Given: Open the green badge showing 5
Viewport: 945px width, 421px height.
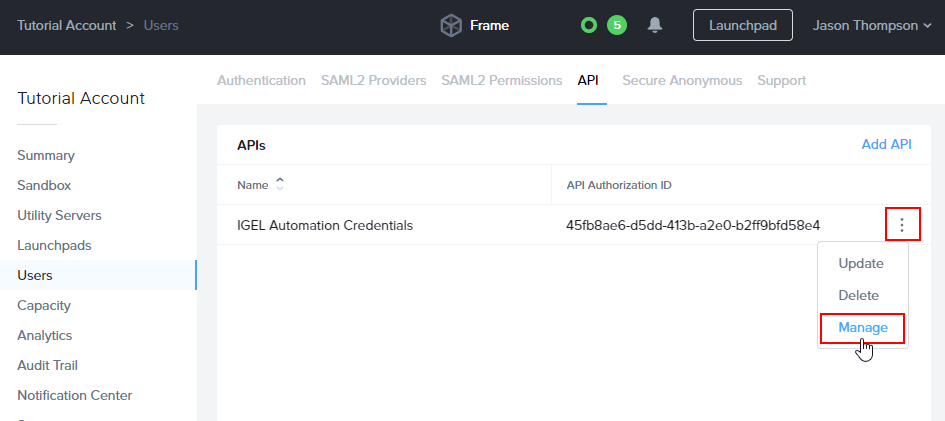Looking at the screenshot, I should coord(617,25).
